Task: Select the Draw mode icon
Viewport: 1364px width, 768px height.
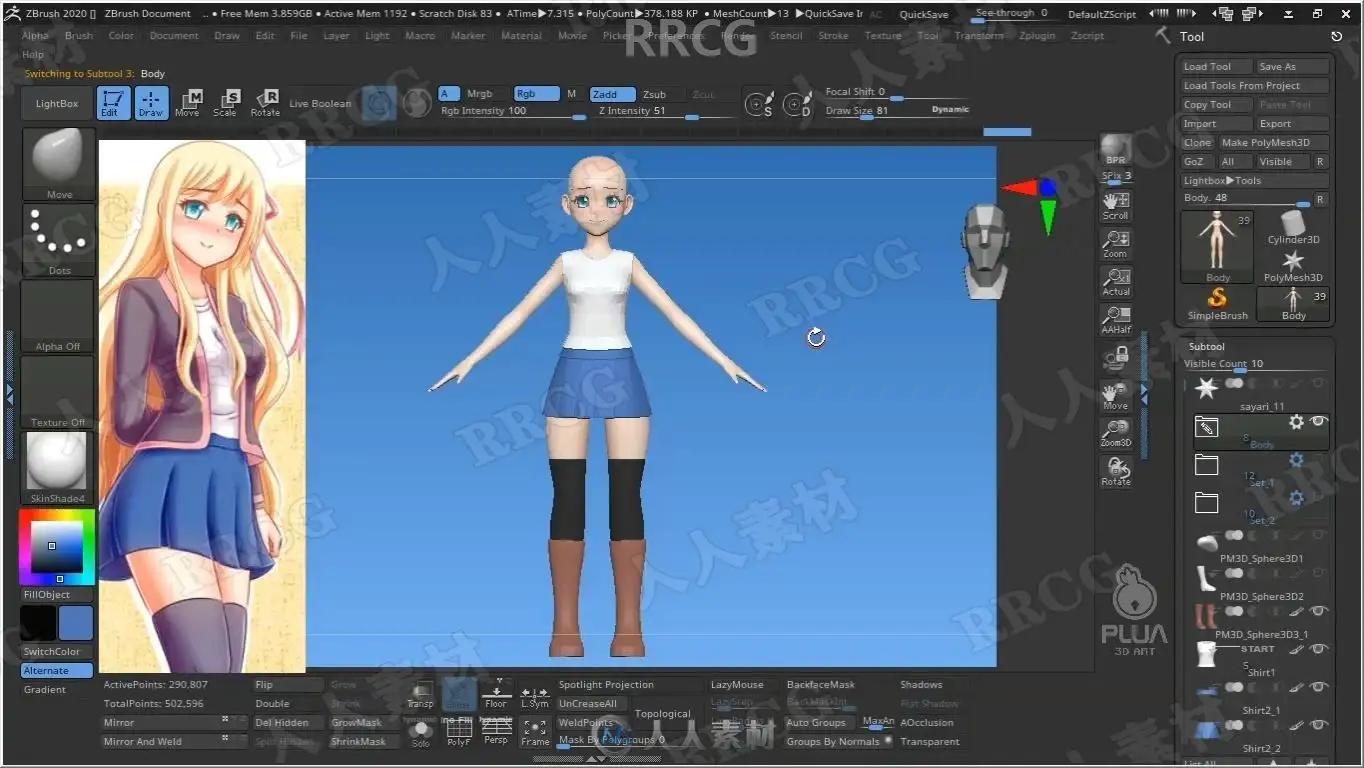Action: [151, 103]
